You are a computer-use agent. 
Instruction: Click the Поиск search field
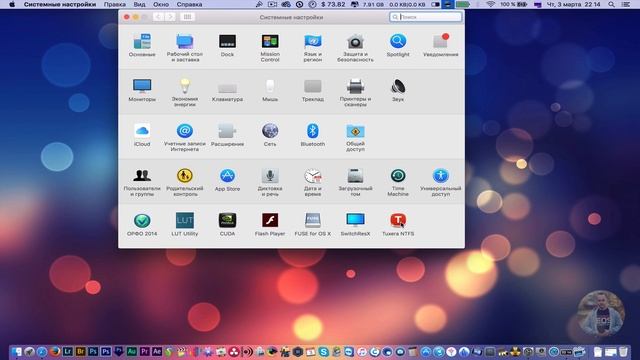[x=425, y=17]
